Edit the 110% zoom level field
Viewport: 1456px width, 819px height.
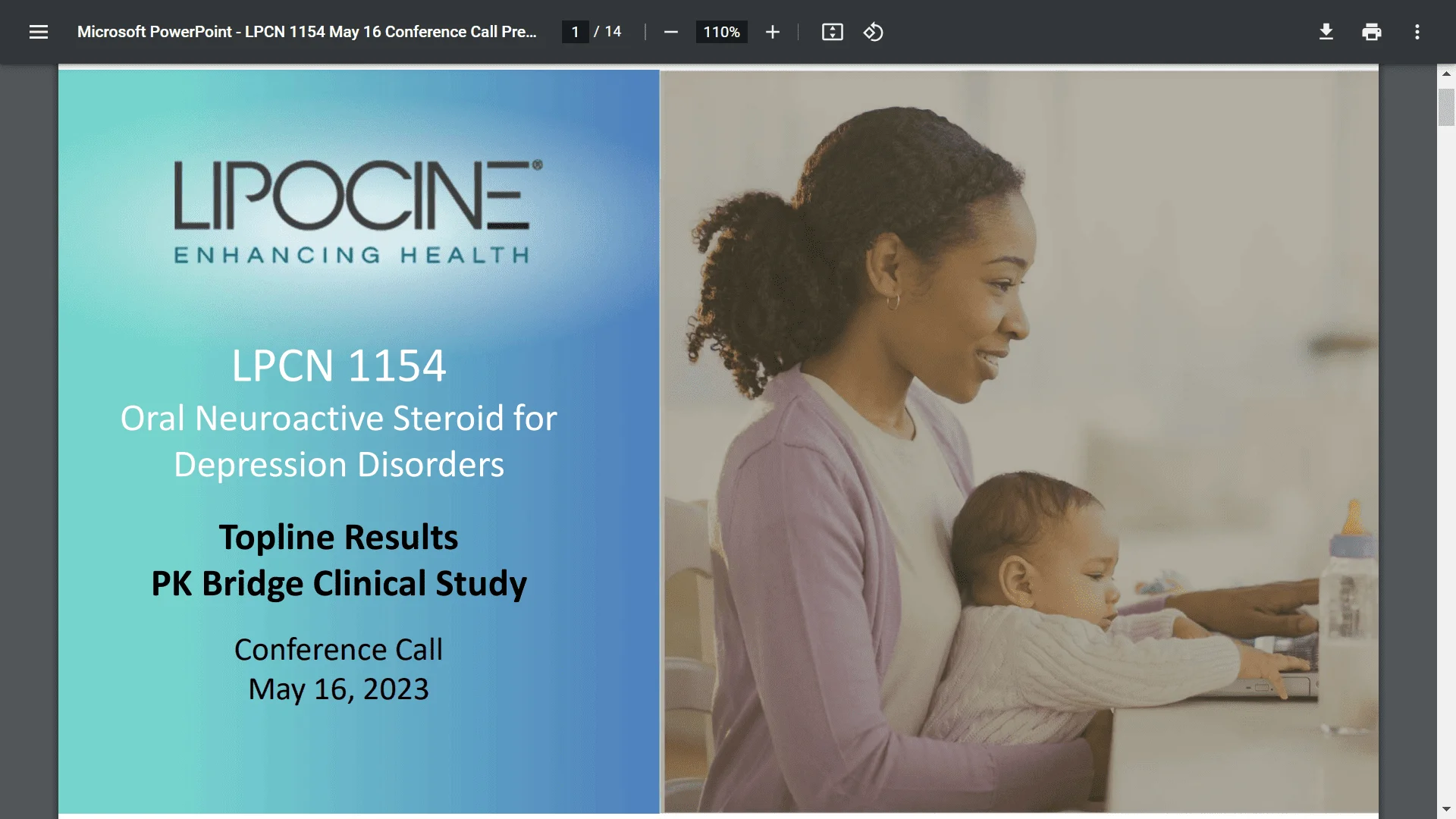coord(721,32)
